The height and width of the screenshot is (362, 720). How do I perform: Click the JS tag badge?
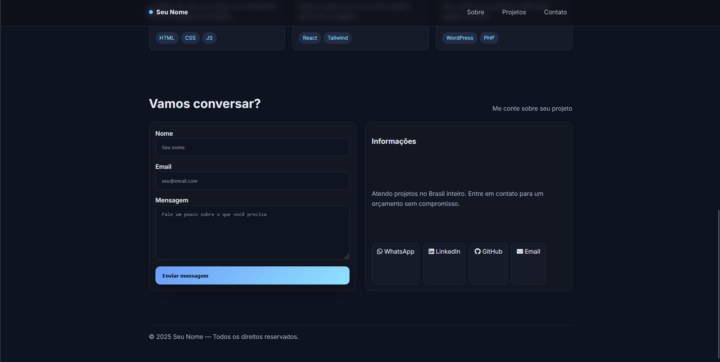209,38
